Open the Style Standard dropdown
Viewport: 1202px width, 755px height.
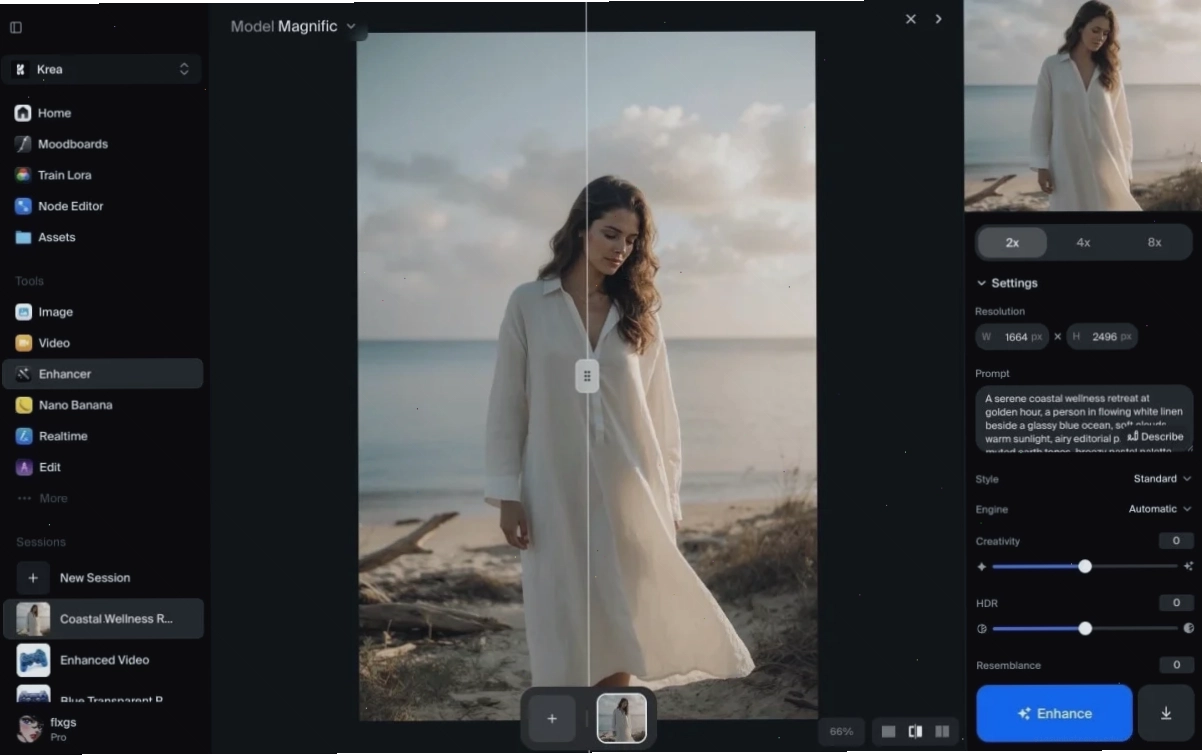(1162, 479)
